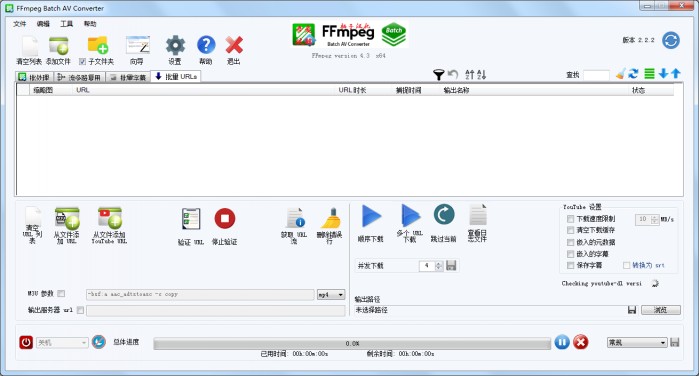The image size is (699, 376).
Task: Click add M3U URLs from file icon
Action: tap(67, 218)
